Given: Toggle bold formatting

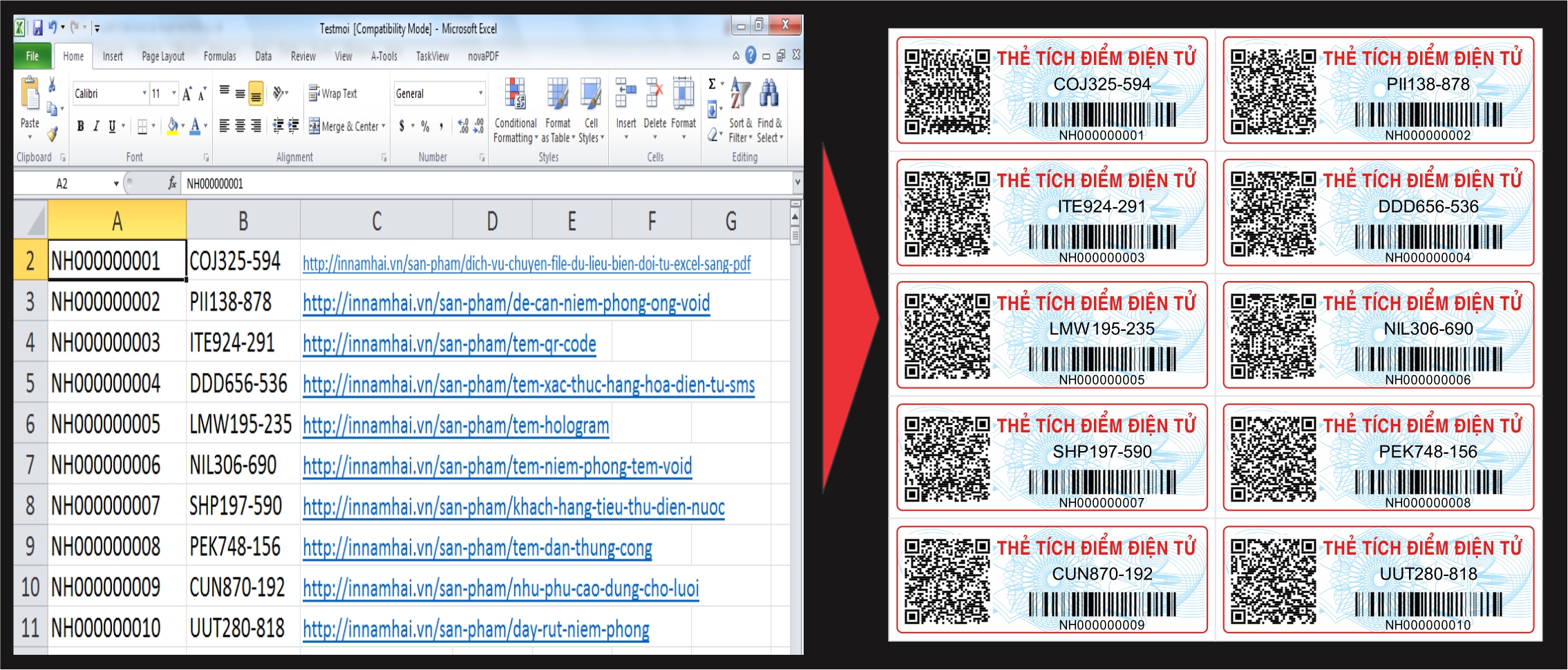Looking at the screenshot, I should pyautogui.click(x=81, y=126).
